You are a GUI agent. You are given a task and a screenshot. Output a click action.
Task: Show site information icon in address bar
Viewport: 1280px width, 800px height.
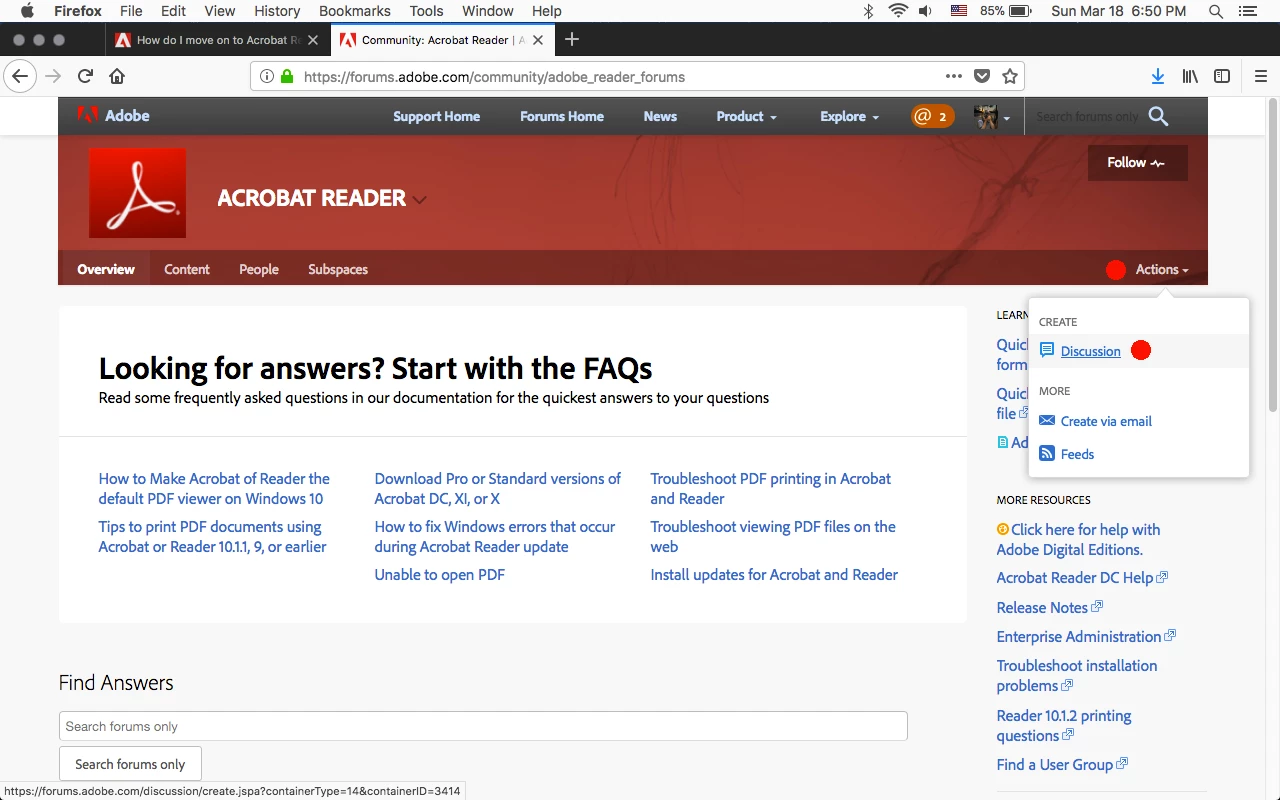[x=266, y=76]
